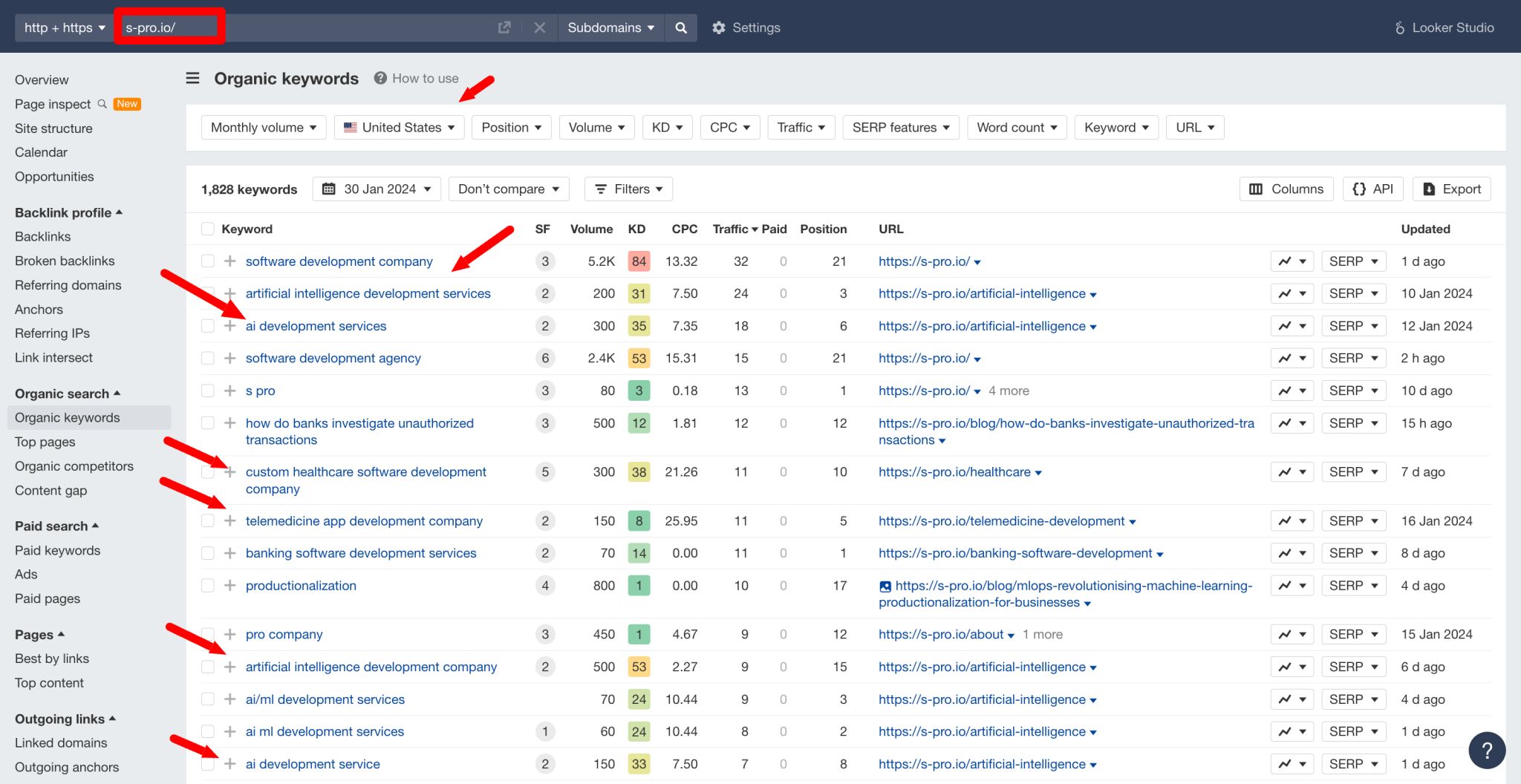Screen dimensions: 1521x784
Task: Open United States country dropdown
Action: coord(399,127)
